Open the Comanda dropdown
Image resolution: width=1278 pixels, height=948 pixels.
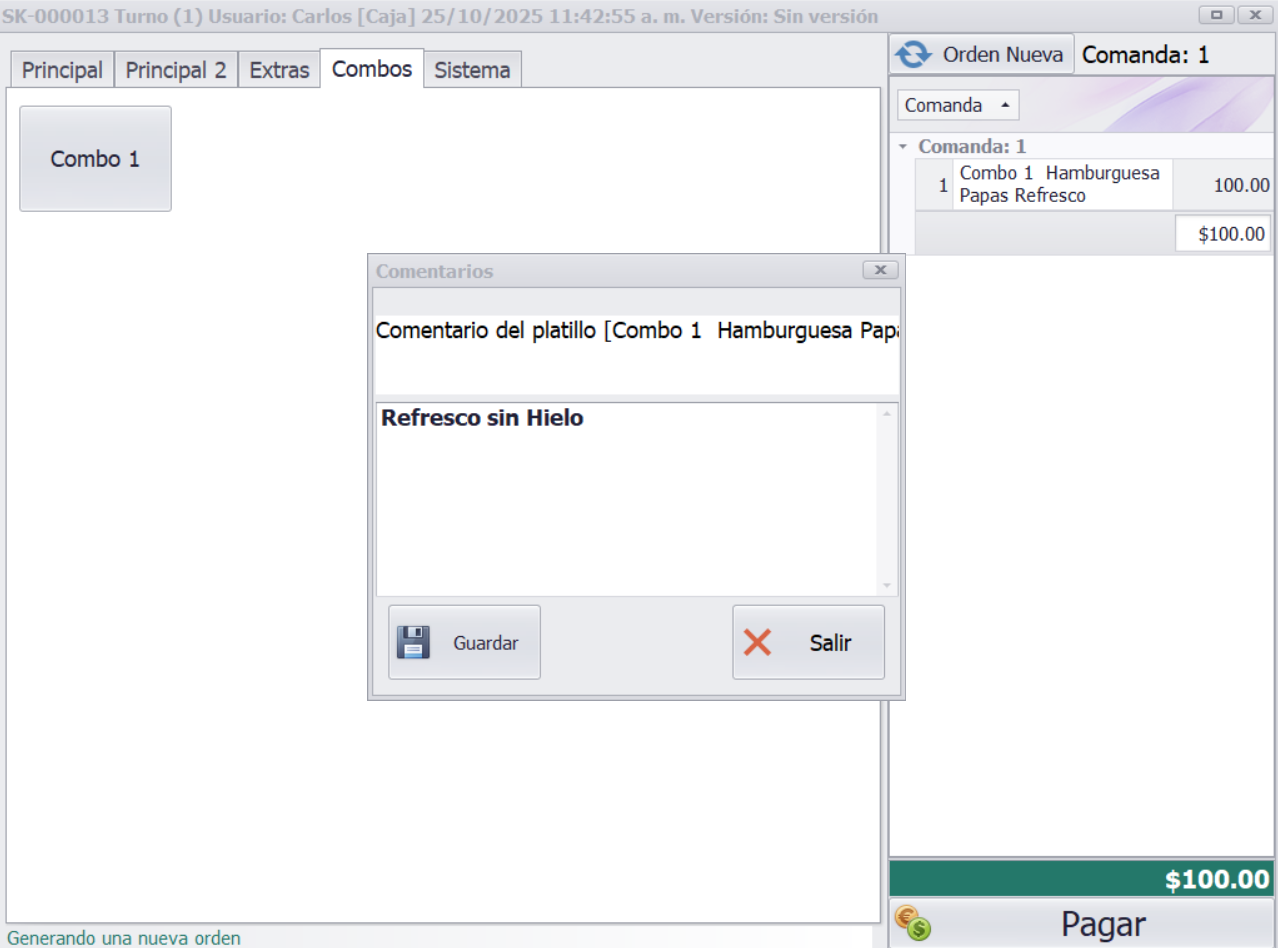957,105
